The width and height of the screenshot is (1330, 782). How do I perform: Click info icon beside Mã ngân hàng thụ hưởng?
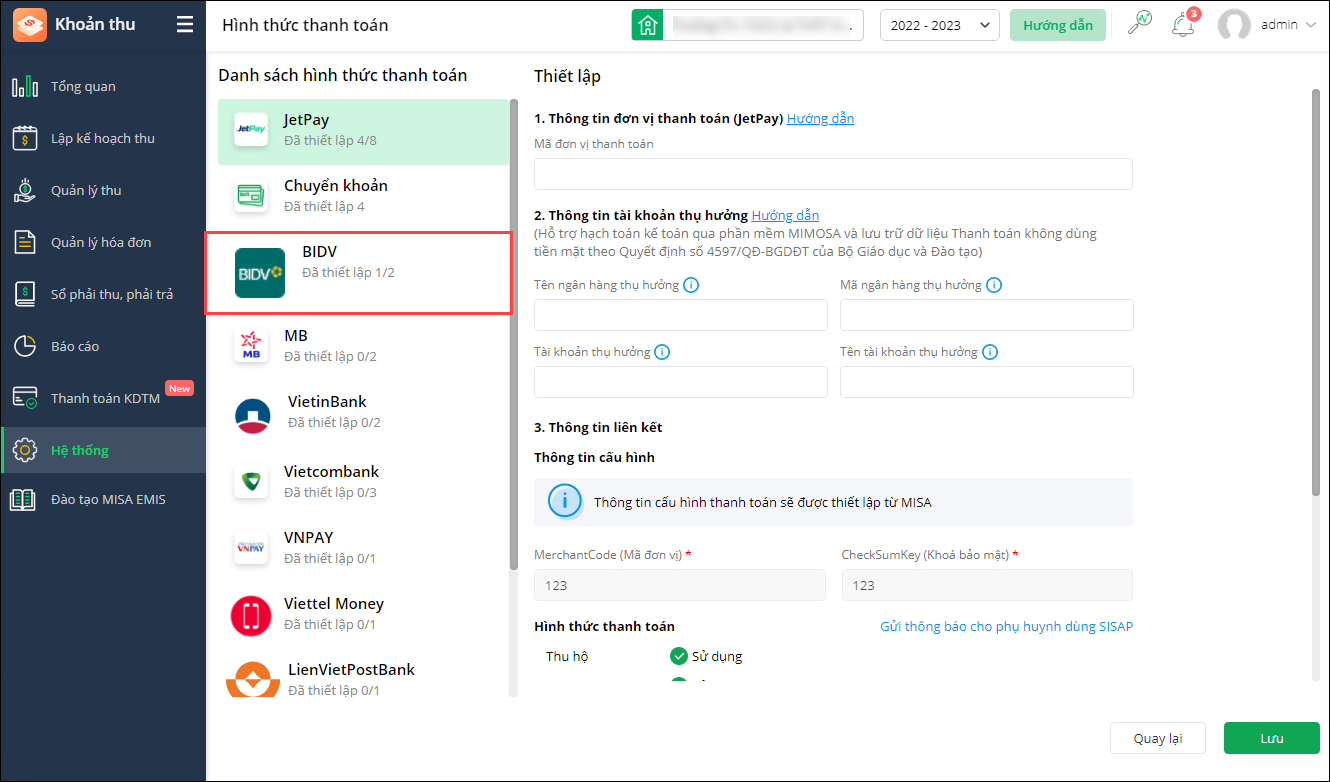click(x=994, y=285)
